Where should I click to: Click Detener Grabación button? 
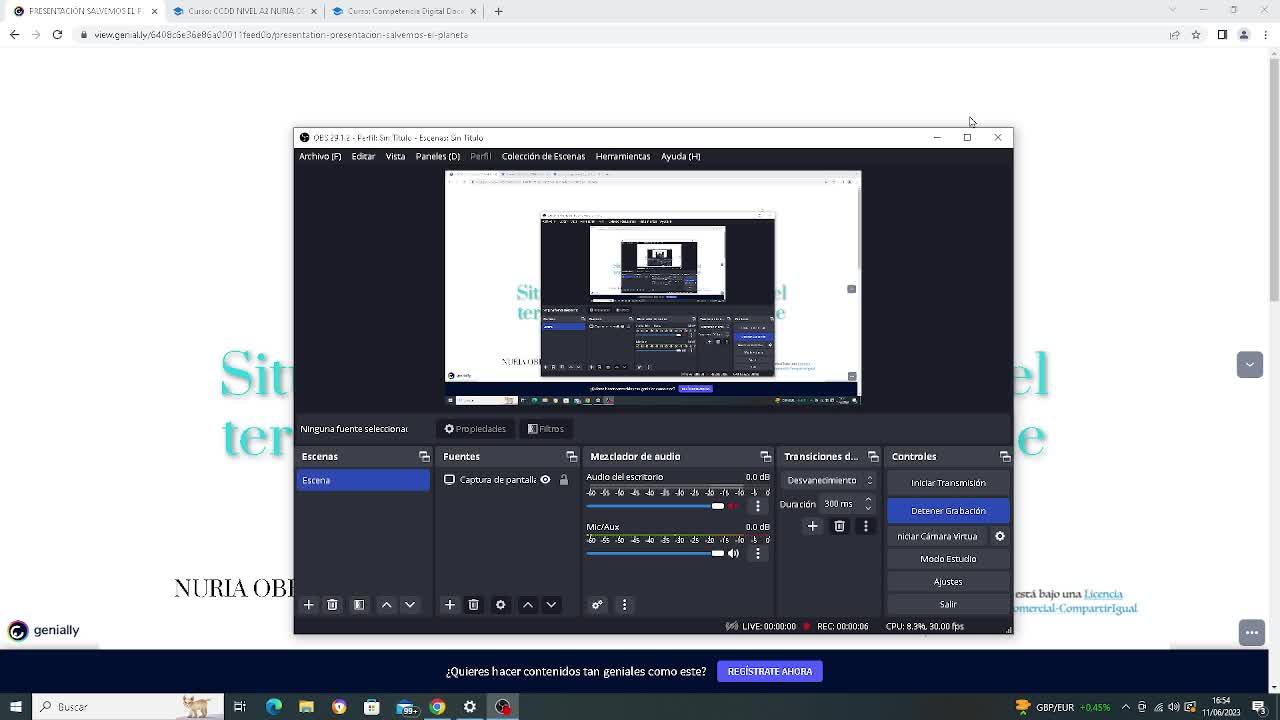pyautogui.click(x=948, y=511)
